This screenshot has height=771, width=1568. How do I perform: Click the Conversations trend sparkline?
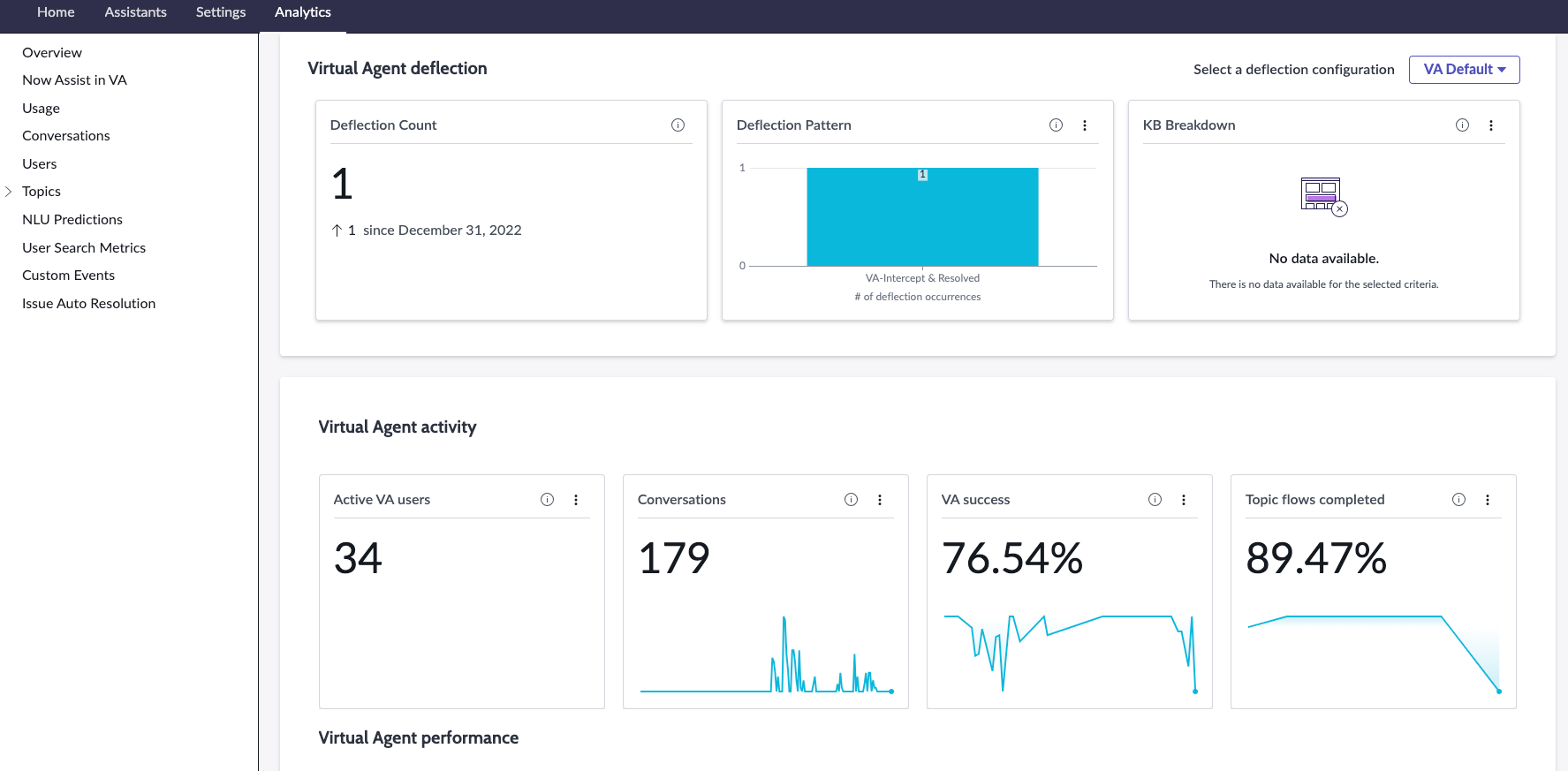[x=767, y=654]
